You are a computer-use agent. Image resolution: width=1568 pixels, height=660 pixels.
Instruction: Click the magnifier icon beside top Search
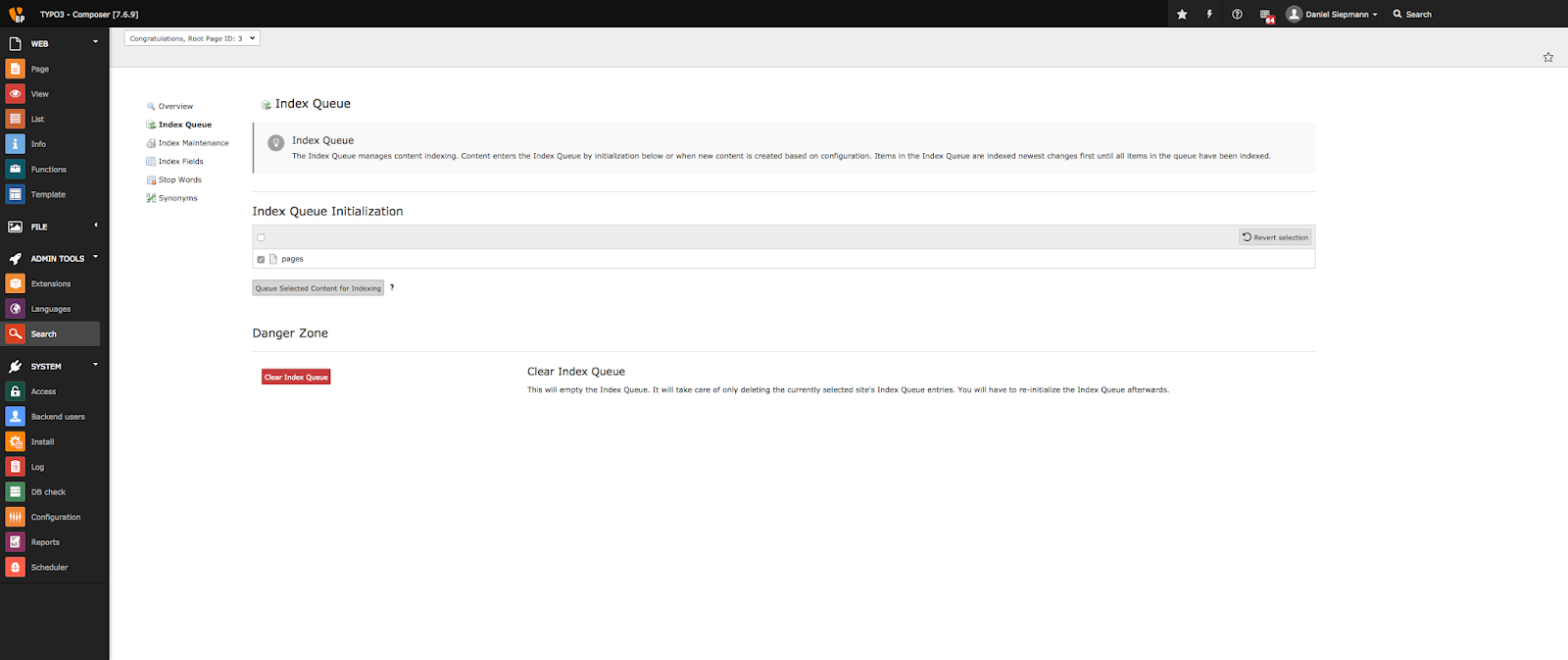coord(1397,14)
